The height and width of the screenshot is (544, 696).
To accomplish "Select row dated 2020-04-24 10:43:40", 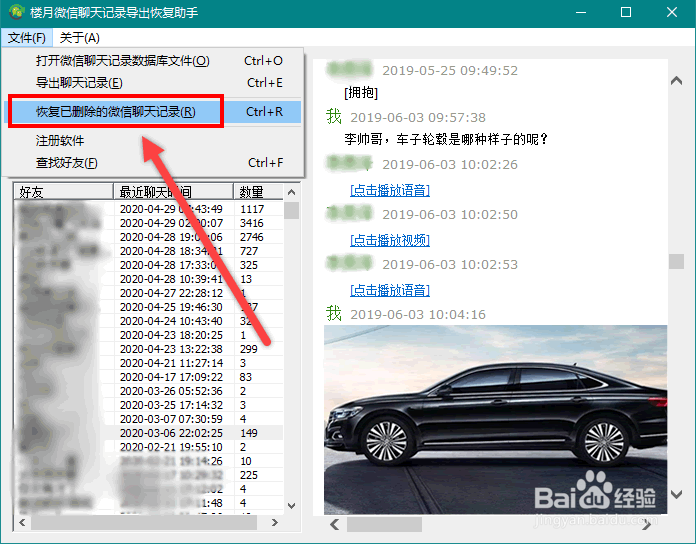I will click(x=149, y=321).
